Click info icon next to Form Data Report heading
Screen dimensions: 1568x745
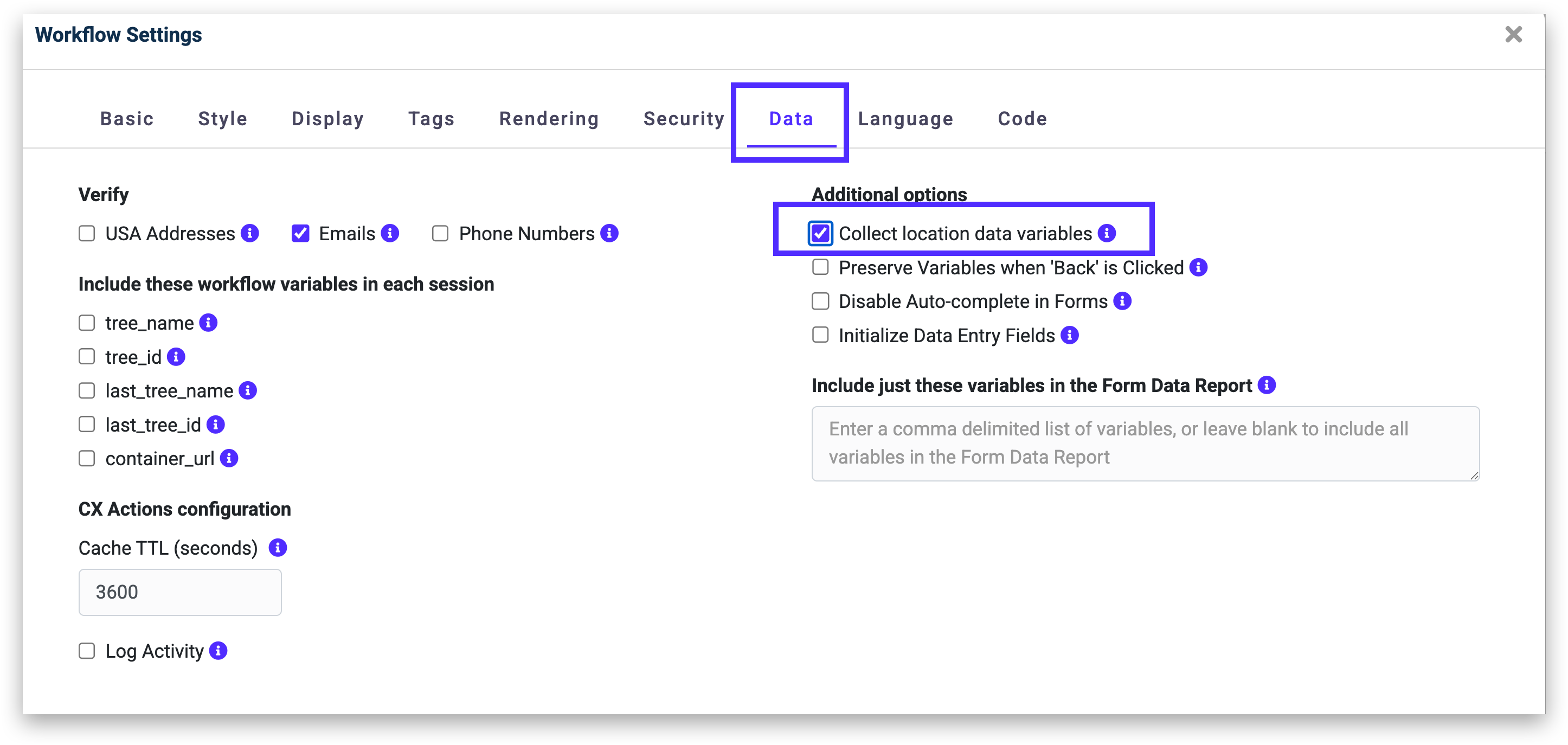pos(1267,386)
